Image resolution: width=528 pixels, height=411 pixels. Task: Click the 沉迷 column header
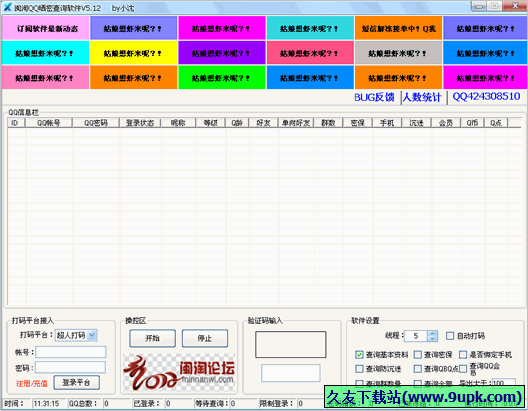click(417, 123)
